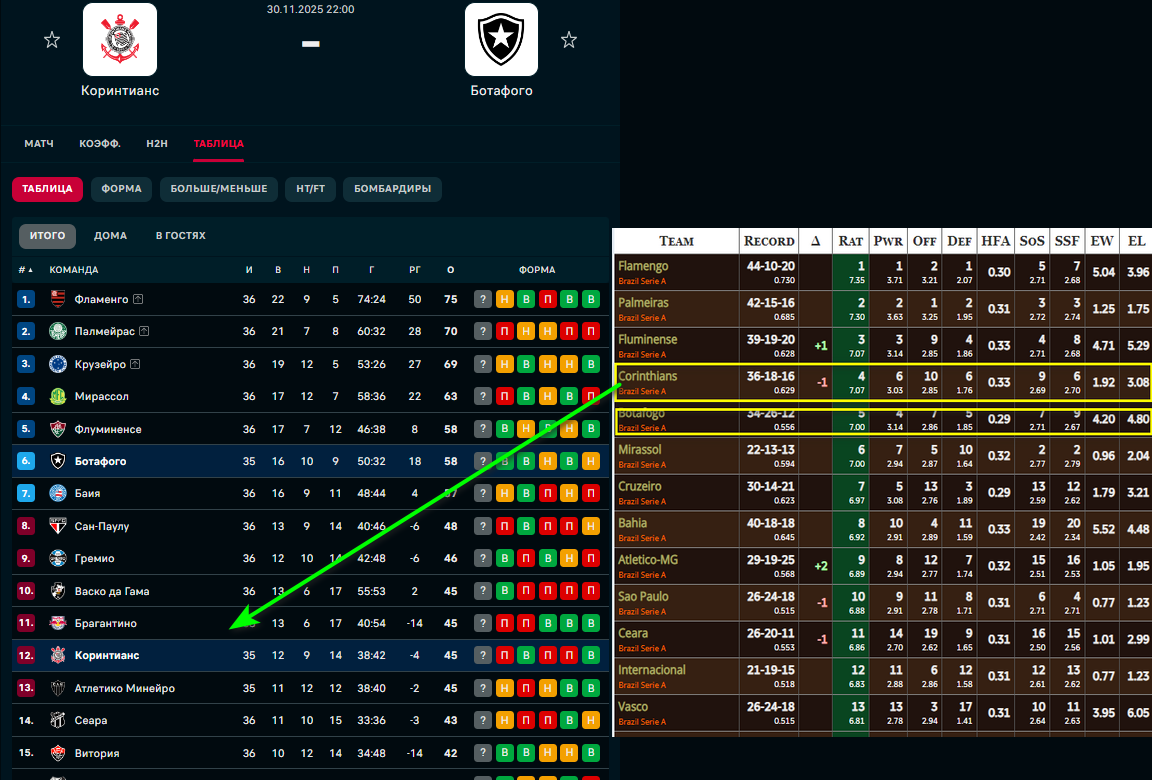Open the КОЭФФ. tab

(100, 144)
